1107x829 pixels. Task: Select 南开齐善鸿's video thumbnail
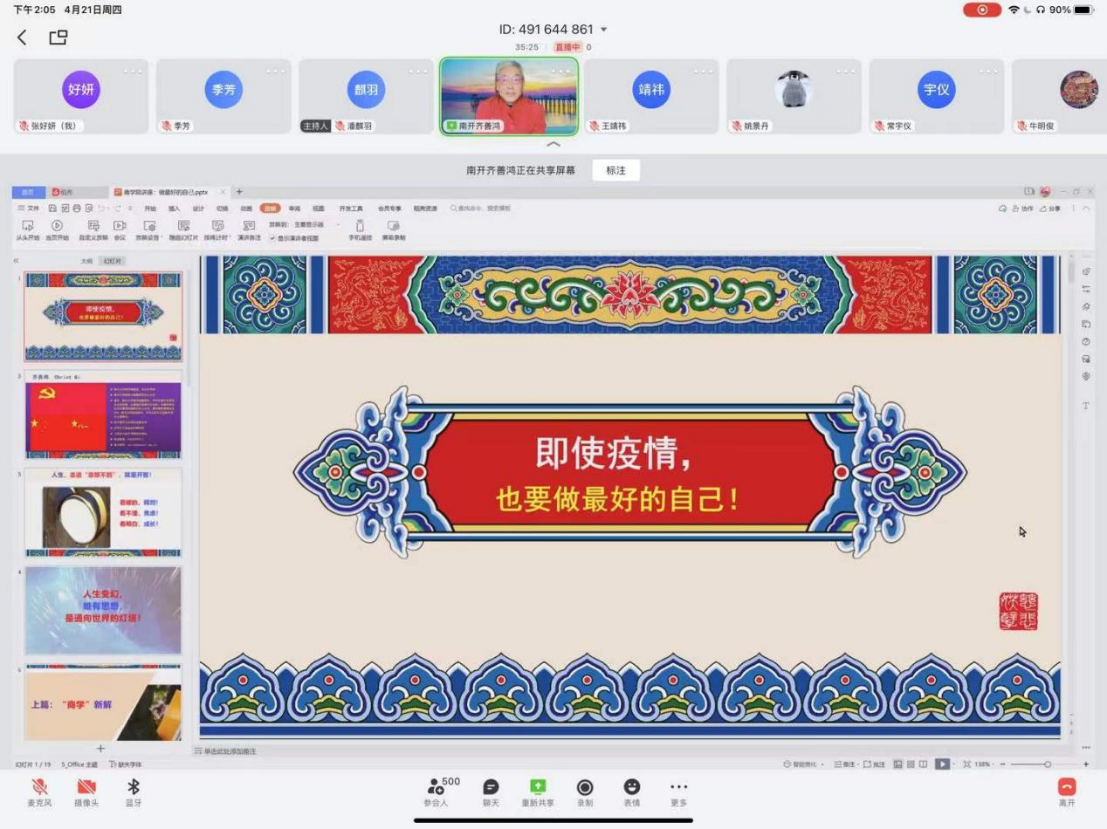pyautogui.click(x=509, y=96)
